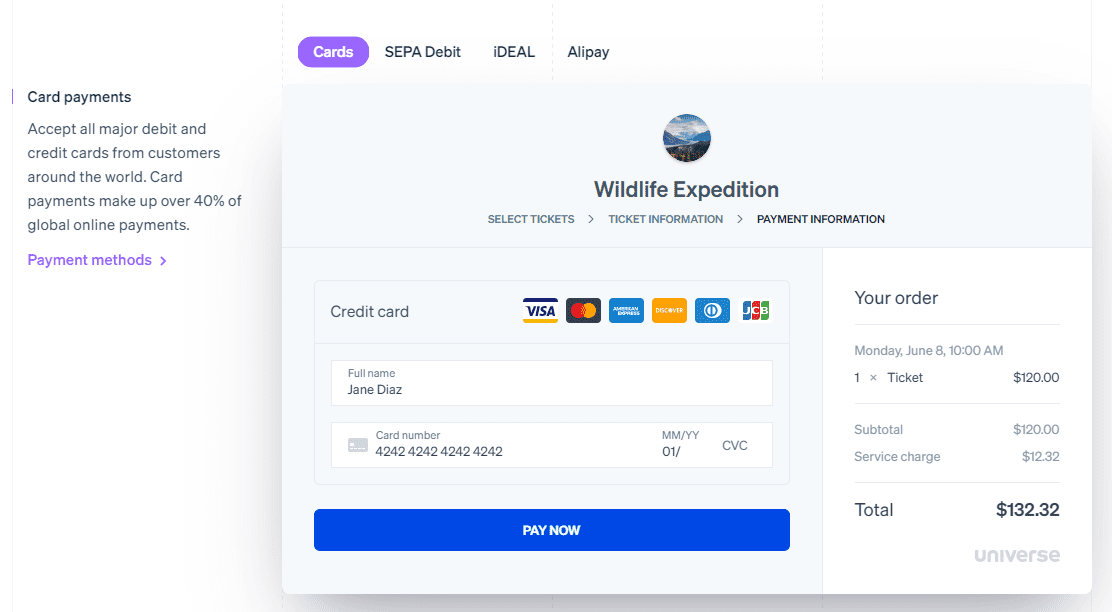The image size is (1112, 612).
Task: Open the iDEAL payment tab
Action: pos(513,51)
